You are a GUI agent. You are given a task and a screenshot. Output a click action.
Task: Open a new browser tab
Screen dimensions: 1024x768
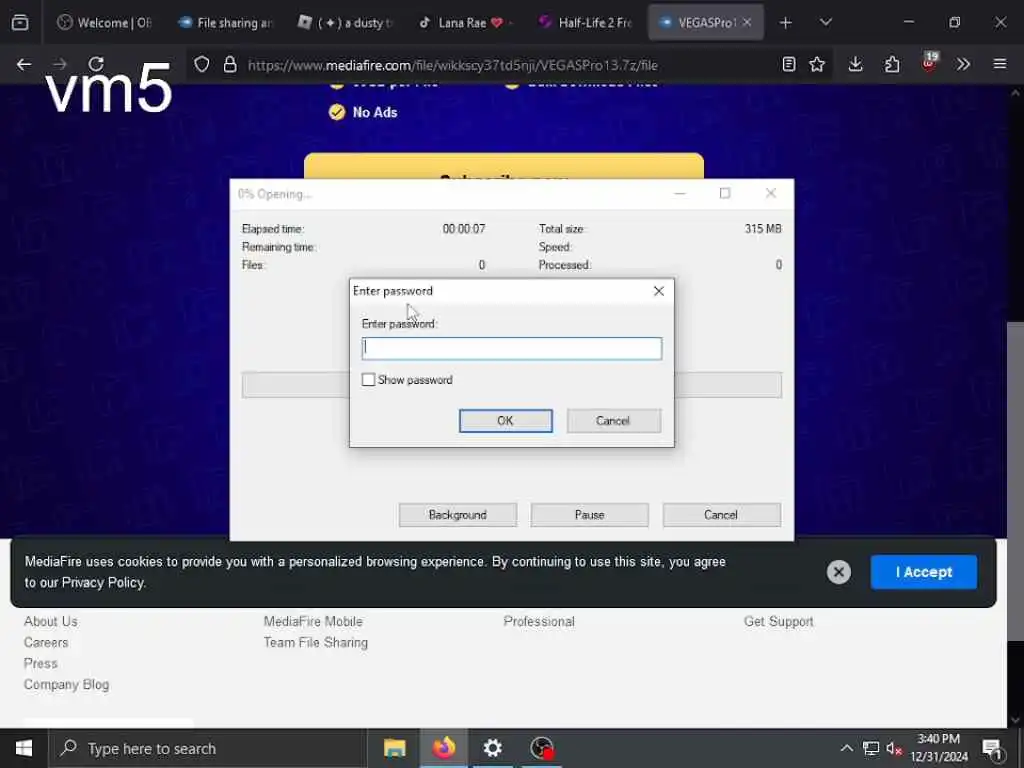(786, 23)
